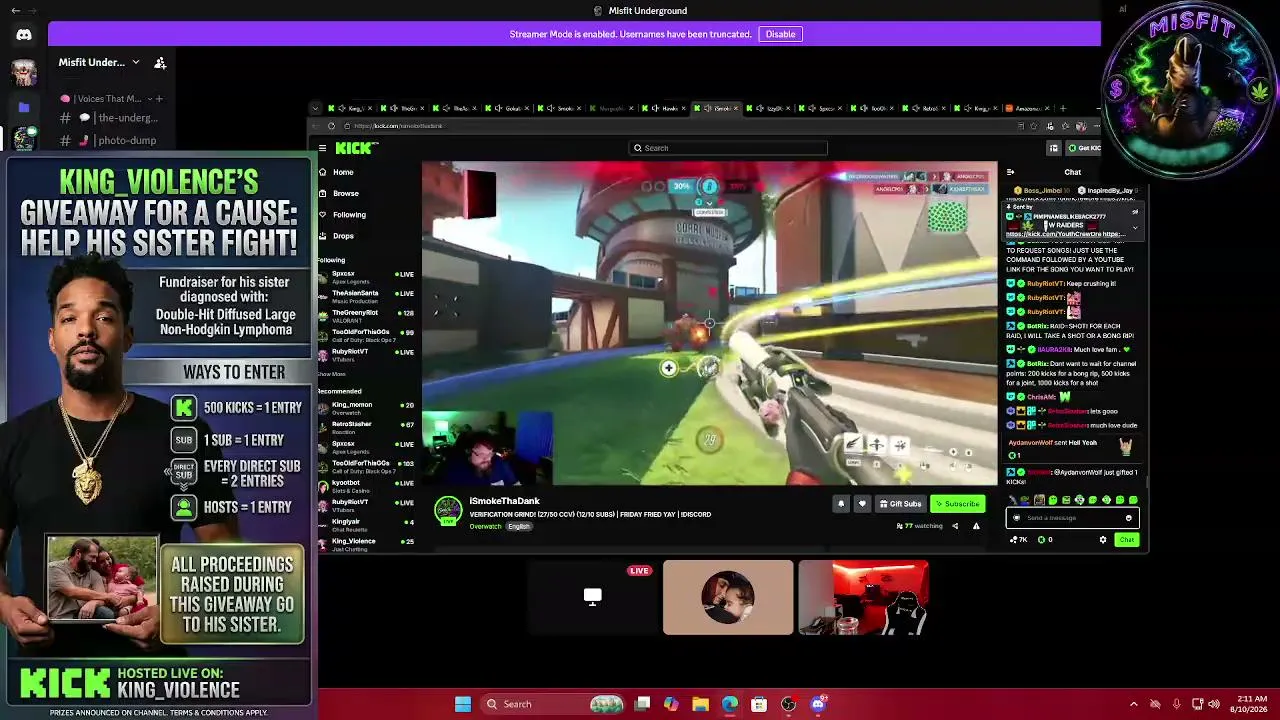The width and height of the screenshot is (1280, 720).
Task: Click the Windows taskbar Search box
Action: tap(551, 704)
